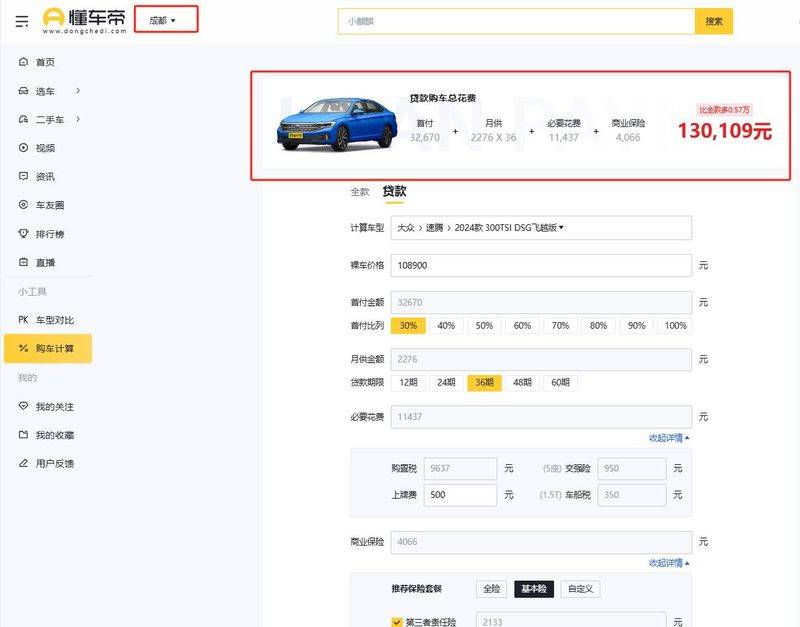Click the 首付金额 field
This screenshot has height=627, width=800.
[x=541, y=303]
